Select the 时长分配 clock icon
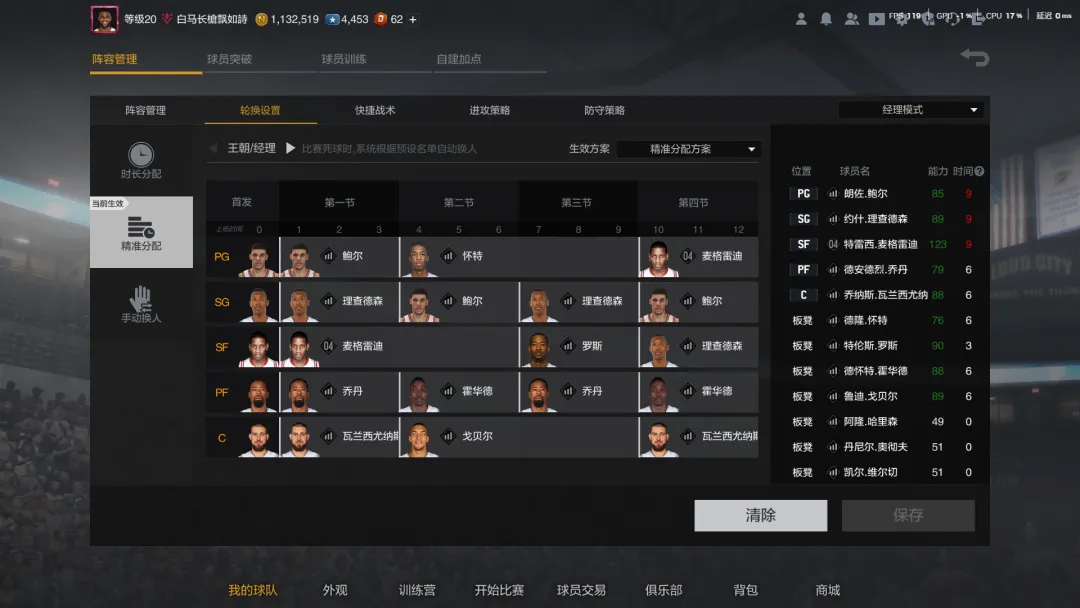Viewport: 1080px width, 608px height. tap(141, 154)
